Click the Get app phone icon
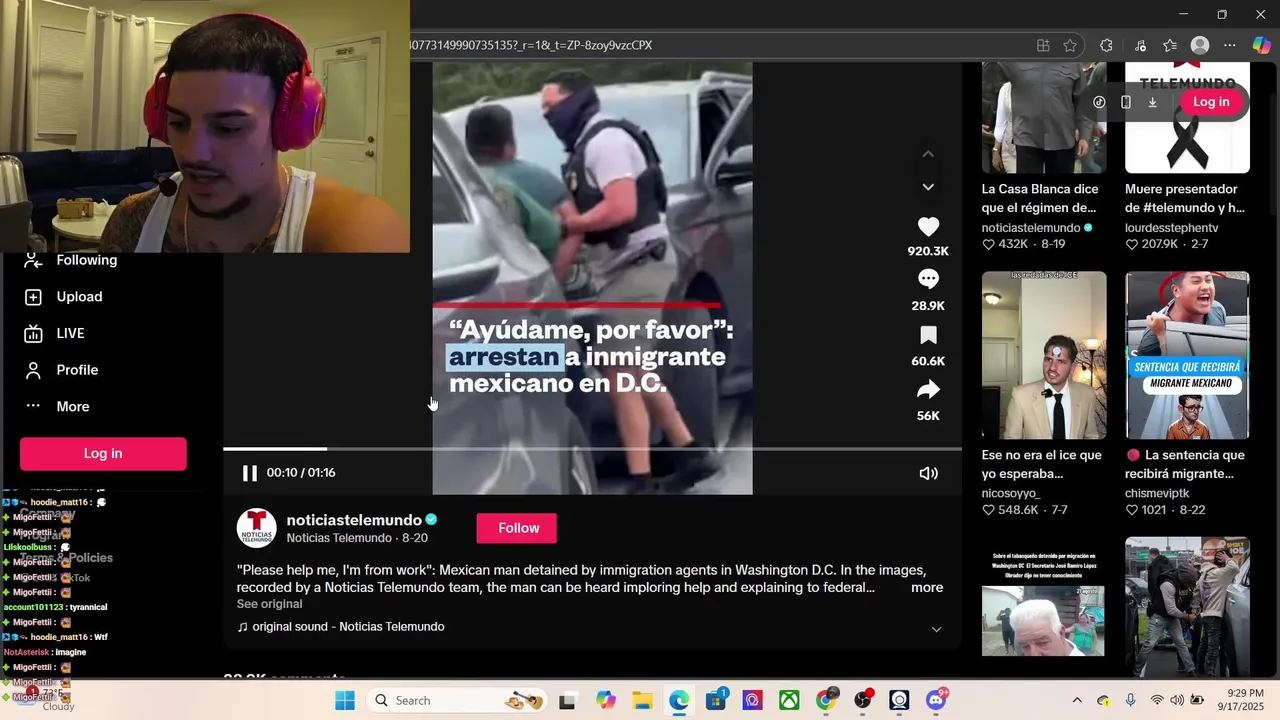Image resolution: width=1280 pixels, height=720 pixels. pyautogui.click(x=1126, y=102)
